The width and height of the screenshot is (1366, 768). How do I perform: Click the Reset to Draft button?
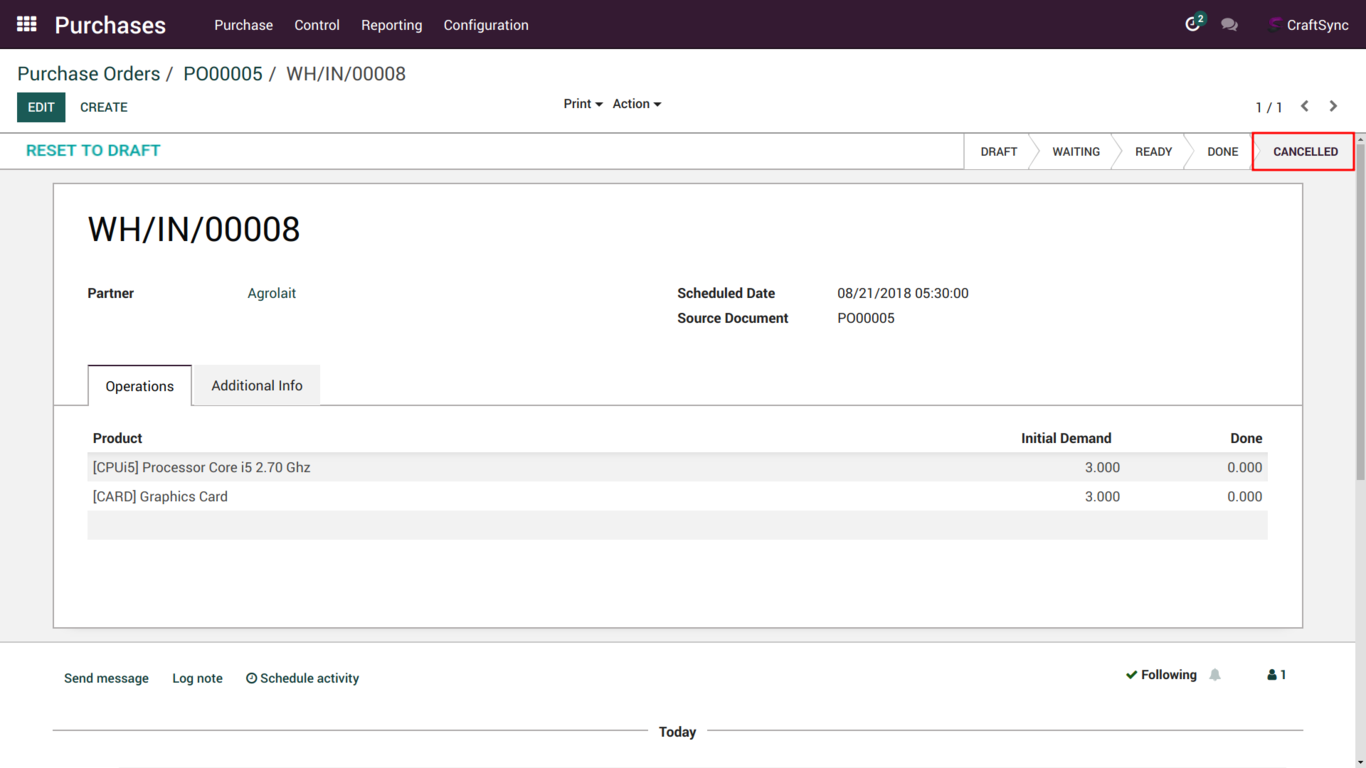tap(93, 151)
